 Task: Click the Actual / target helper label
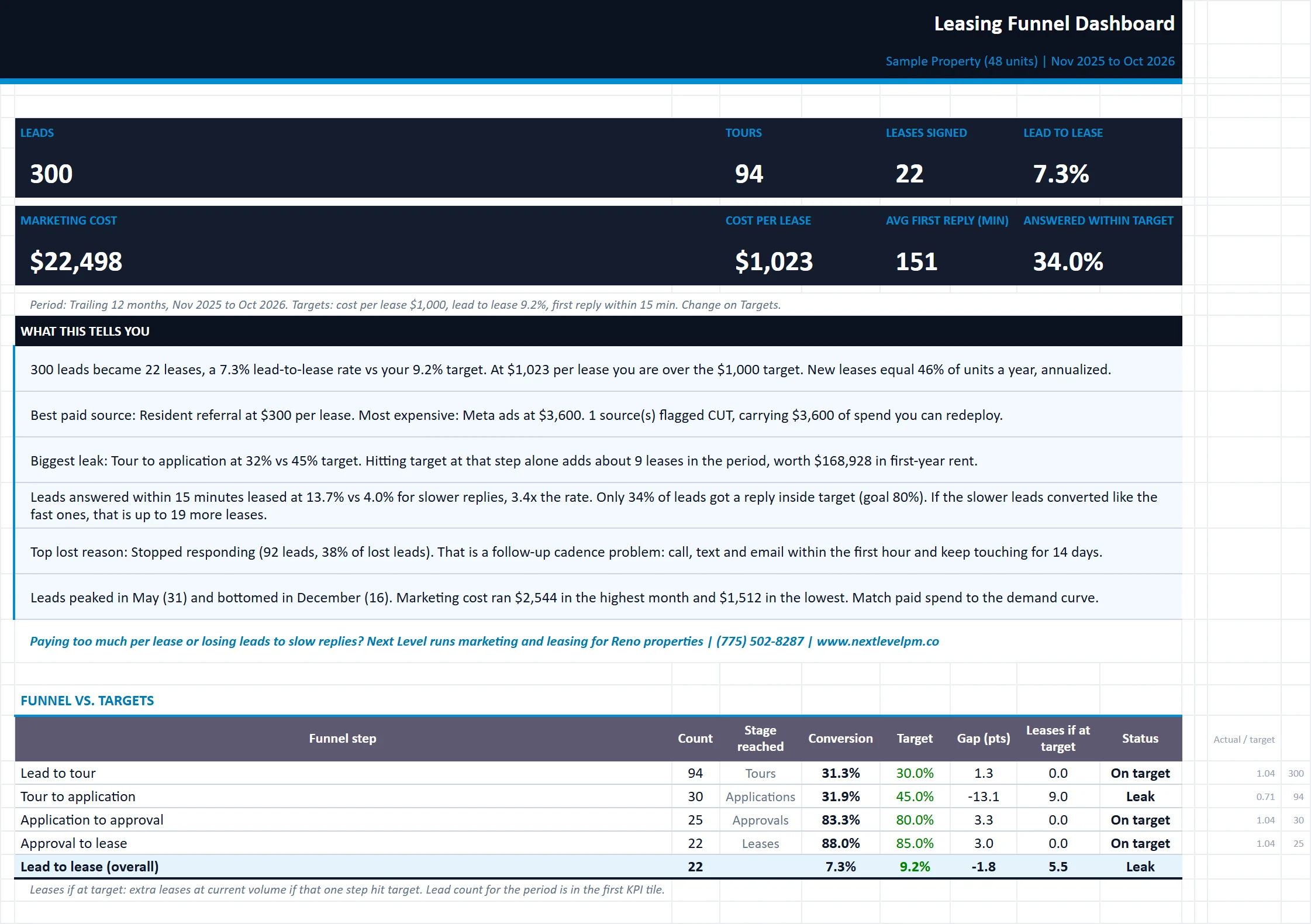point(1244,739)
